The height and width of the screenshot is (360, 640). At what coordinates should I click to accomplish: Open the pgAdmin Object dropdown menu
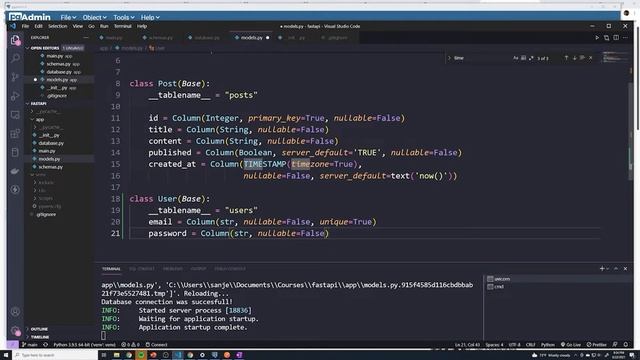94,18
